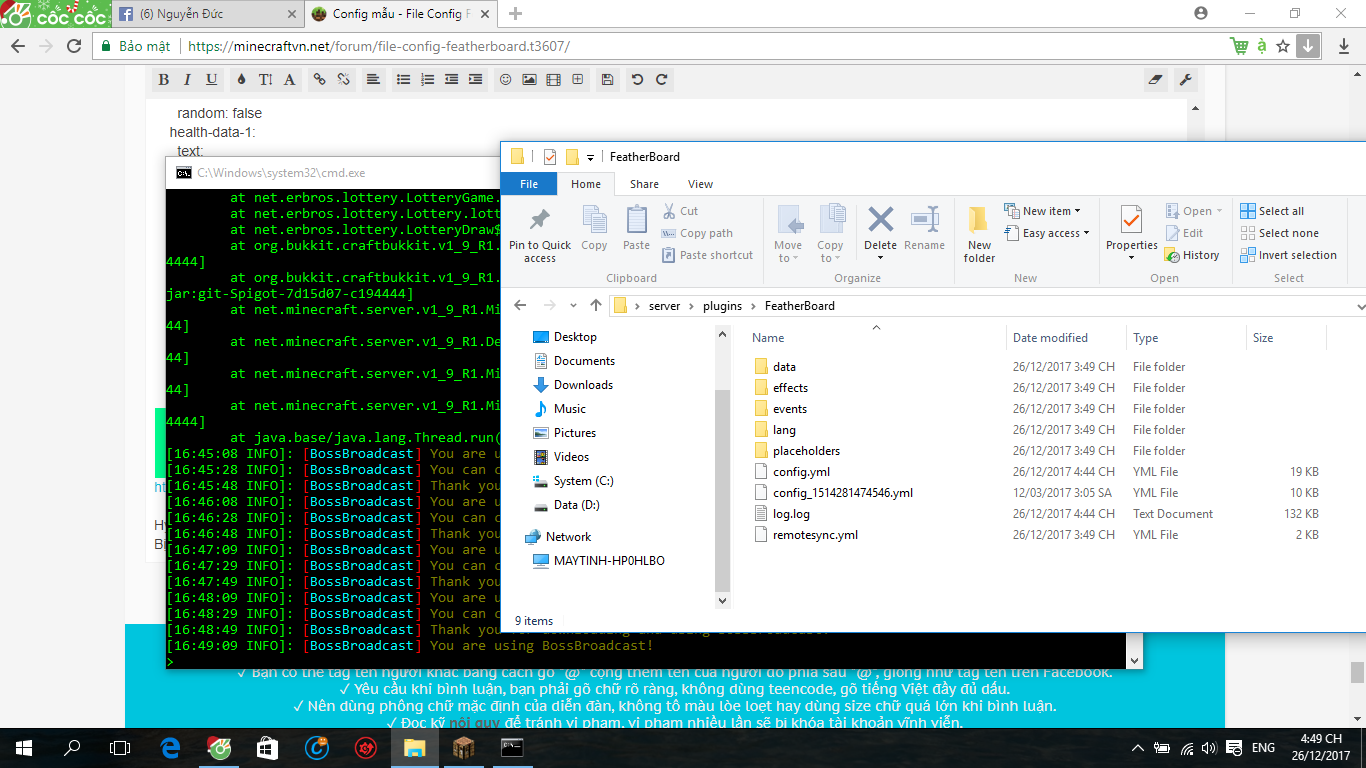The height and width of the screenshot is (768, 1366).
Task: Click the editor undo arrow
Action: click(x=637, y=80)
